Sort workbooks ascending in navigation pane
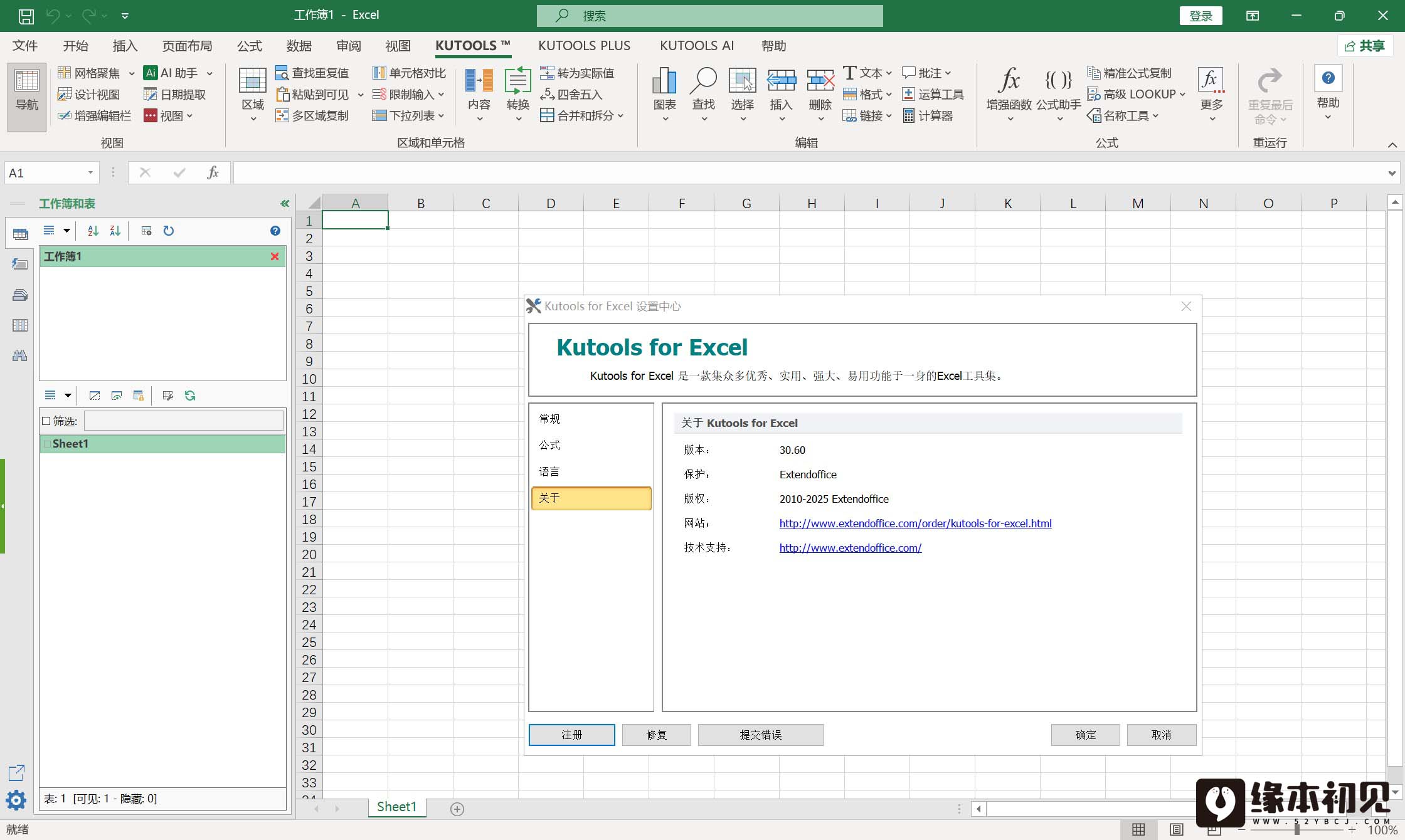 tap(93, 231)
